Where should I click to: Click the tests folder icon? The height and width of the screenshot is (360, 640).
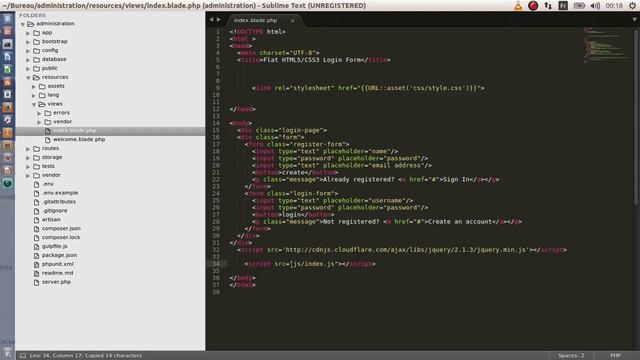tap(36, 167)
